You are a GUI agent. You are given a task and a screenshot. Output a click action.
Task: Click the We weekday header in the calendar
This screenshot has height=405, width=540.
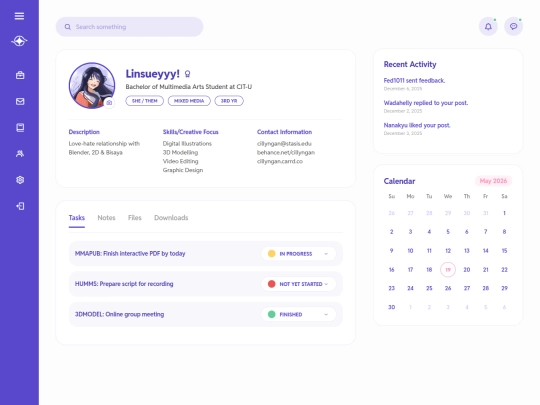click(448, 196)
